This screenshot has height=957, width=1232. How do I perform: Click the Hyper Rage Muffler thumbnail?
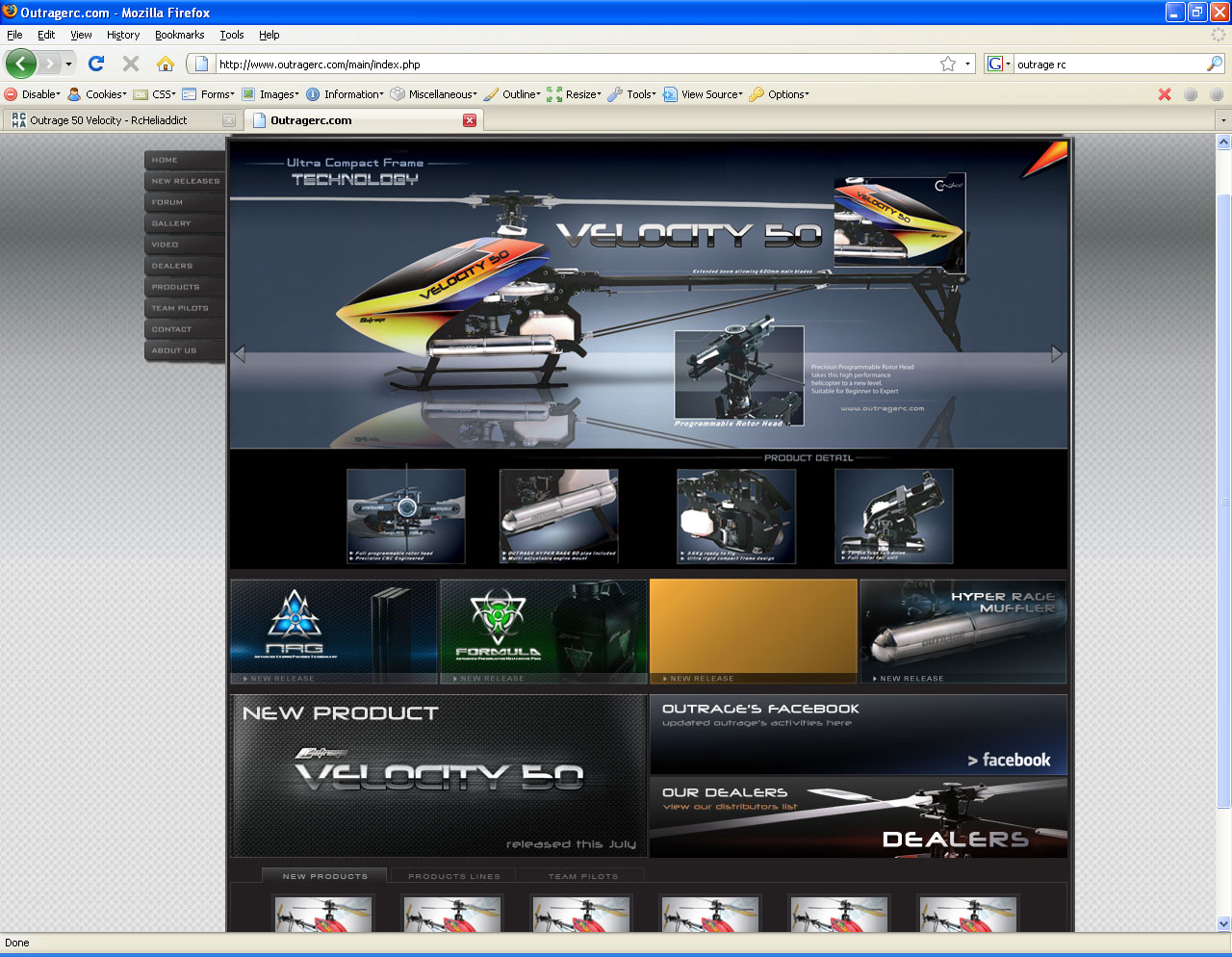(963, 631)
